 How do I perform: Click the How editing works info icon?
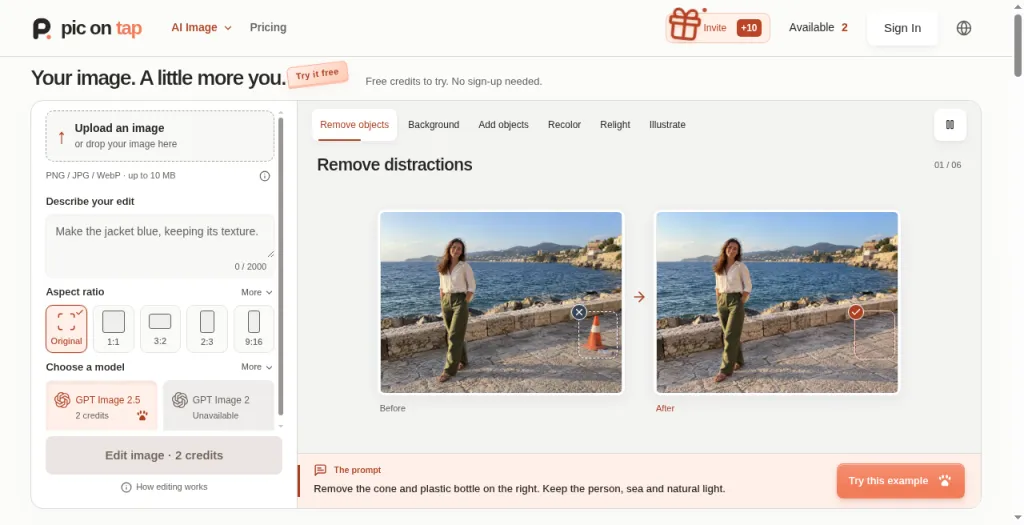point(126,487)
